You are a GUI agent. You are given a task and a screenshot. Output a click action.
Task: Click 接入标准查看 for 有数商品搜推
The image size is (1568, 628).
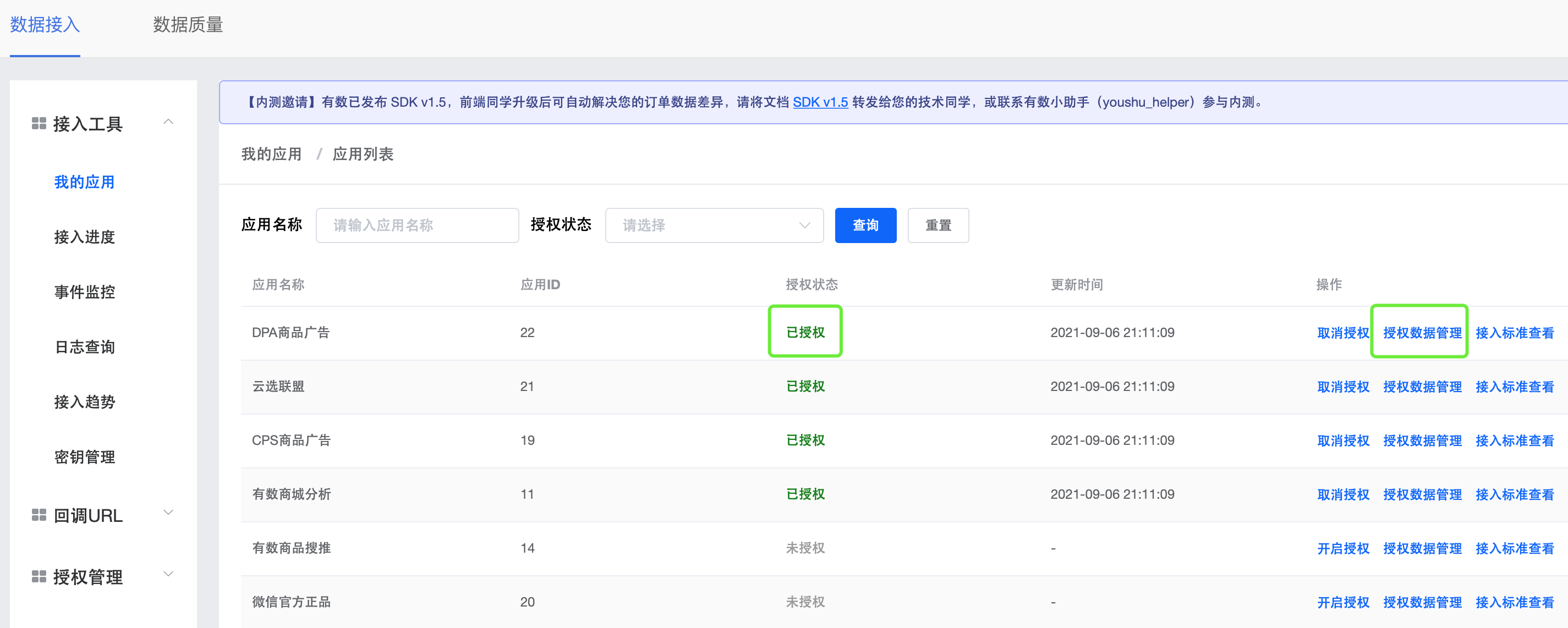[x=1515, y=548]
